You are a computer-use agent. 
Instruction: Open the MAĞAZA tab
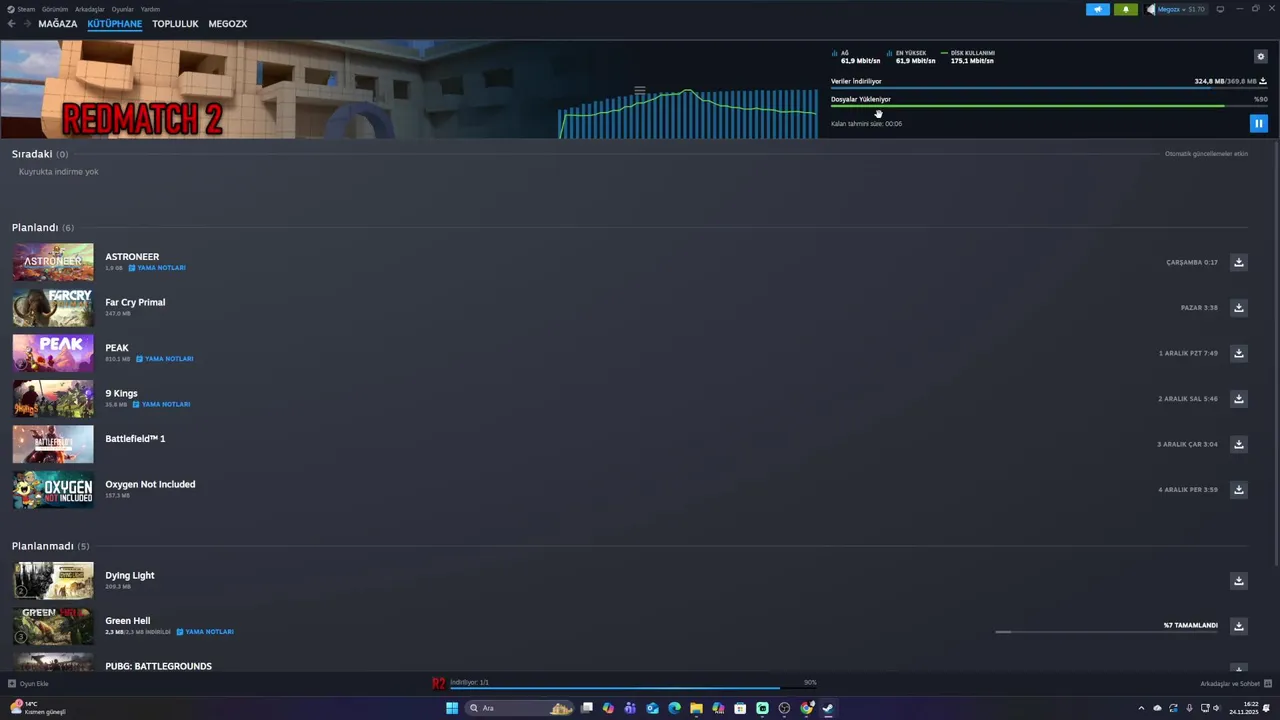tap(58, 24)
